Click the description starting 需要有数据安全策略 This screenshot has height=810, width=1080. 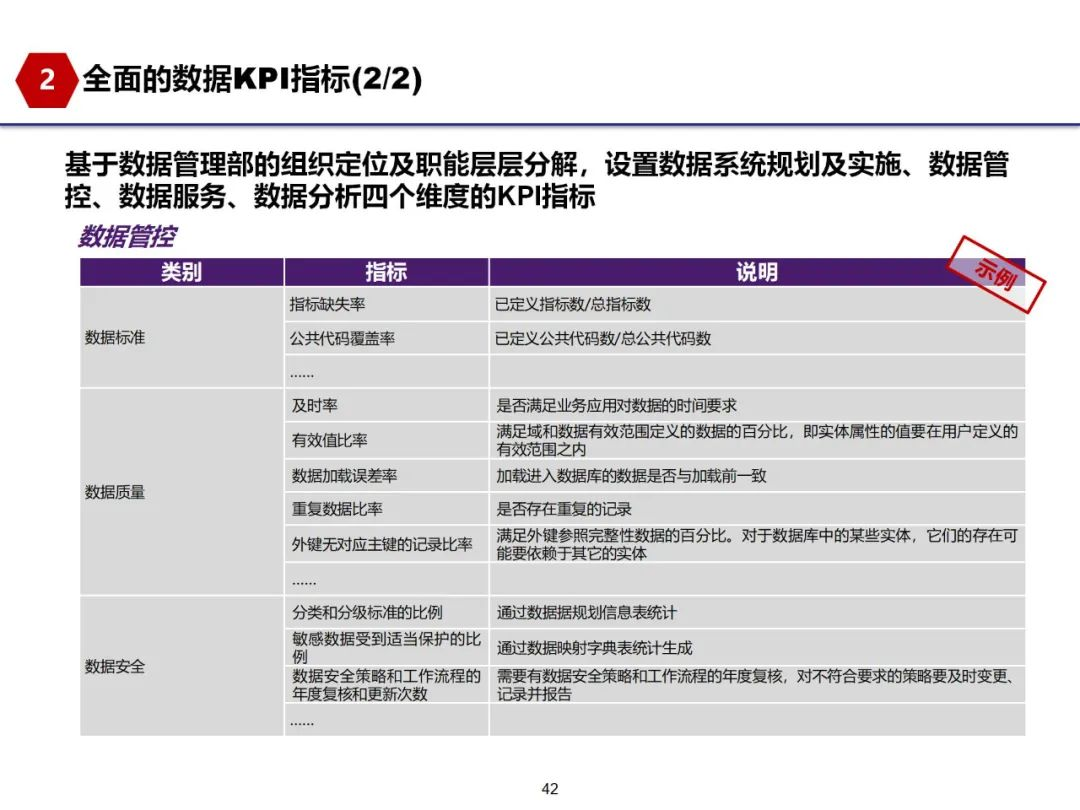[x=757, y=685]
